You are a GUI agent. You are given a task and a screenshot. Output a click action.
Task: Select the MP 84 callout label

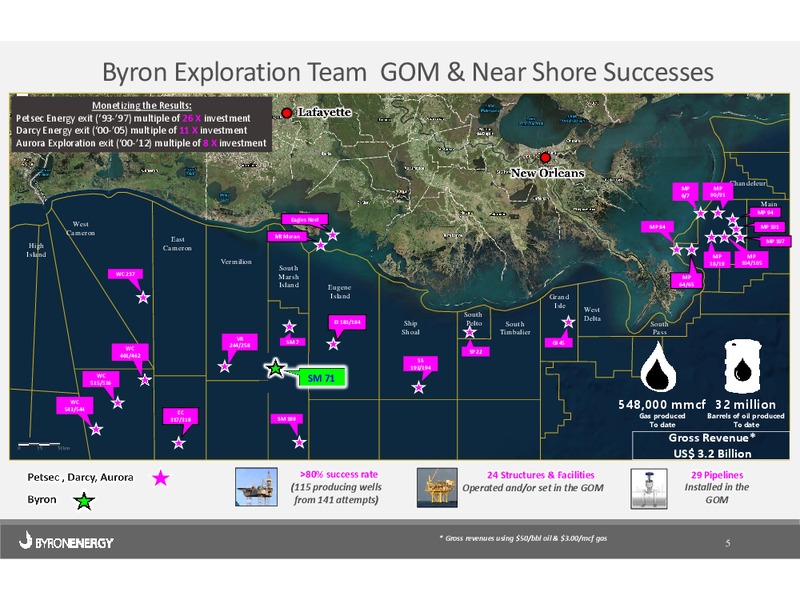click(x=657, y=227)
